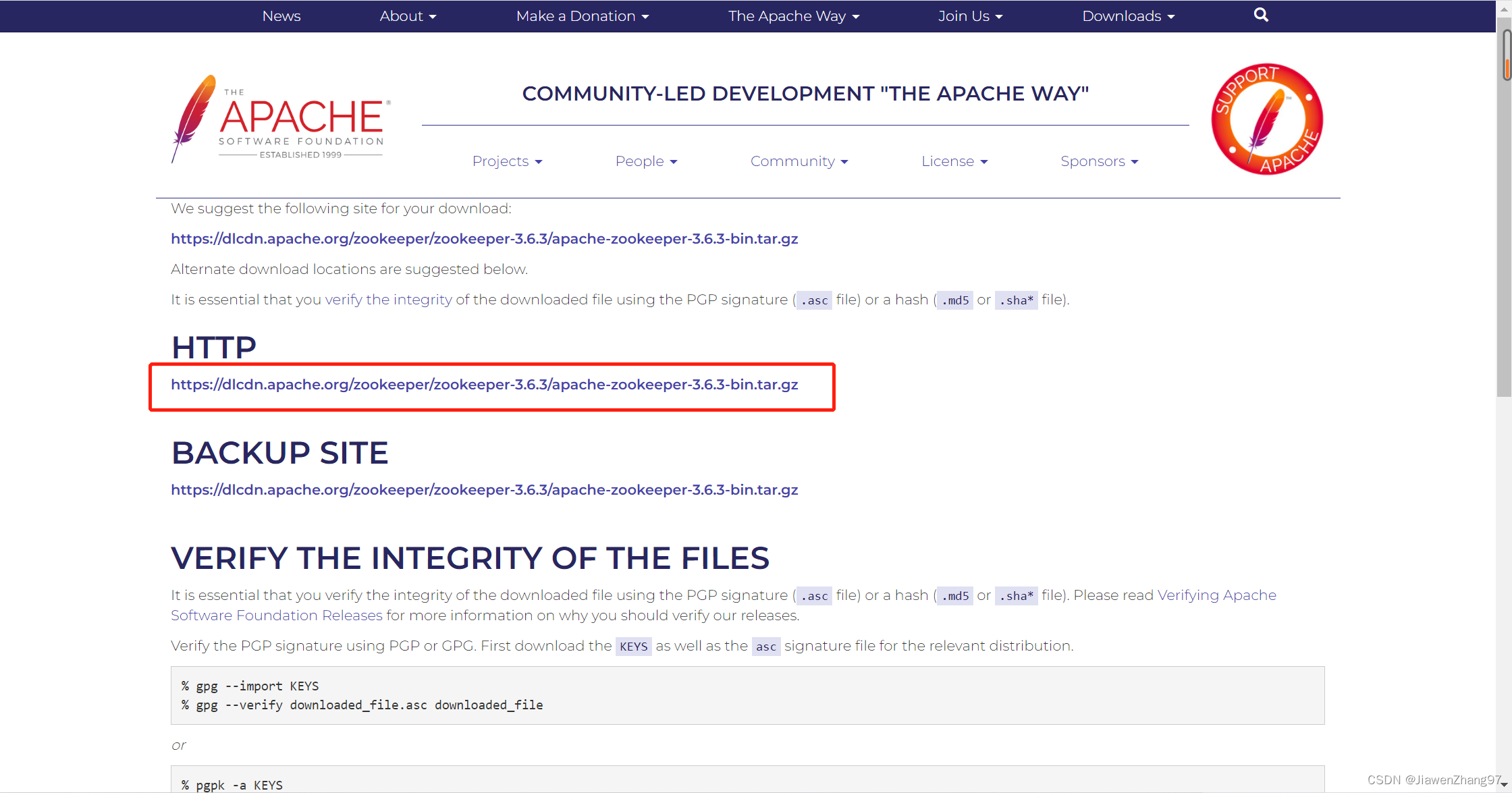Click the KEYS code link
1512x793 pixels.
633,647
